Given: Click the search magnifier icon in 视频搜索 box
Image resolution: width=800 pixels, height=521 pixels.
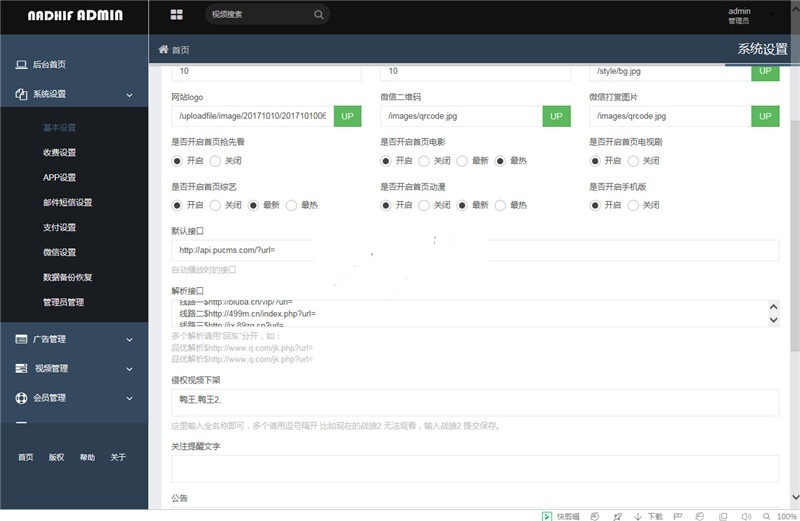Looking at the screenshot, I should (x=318, y=15).
